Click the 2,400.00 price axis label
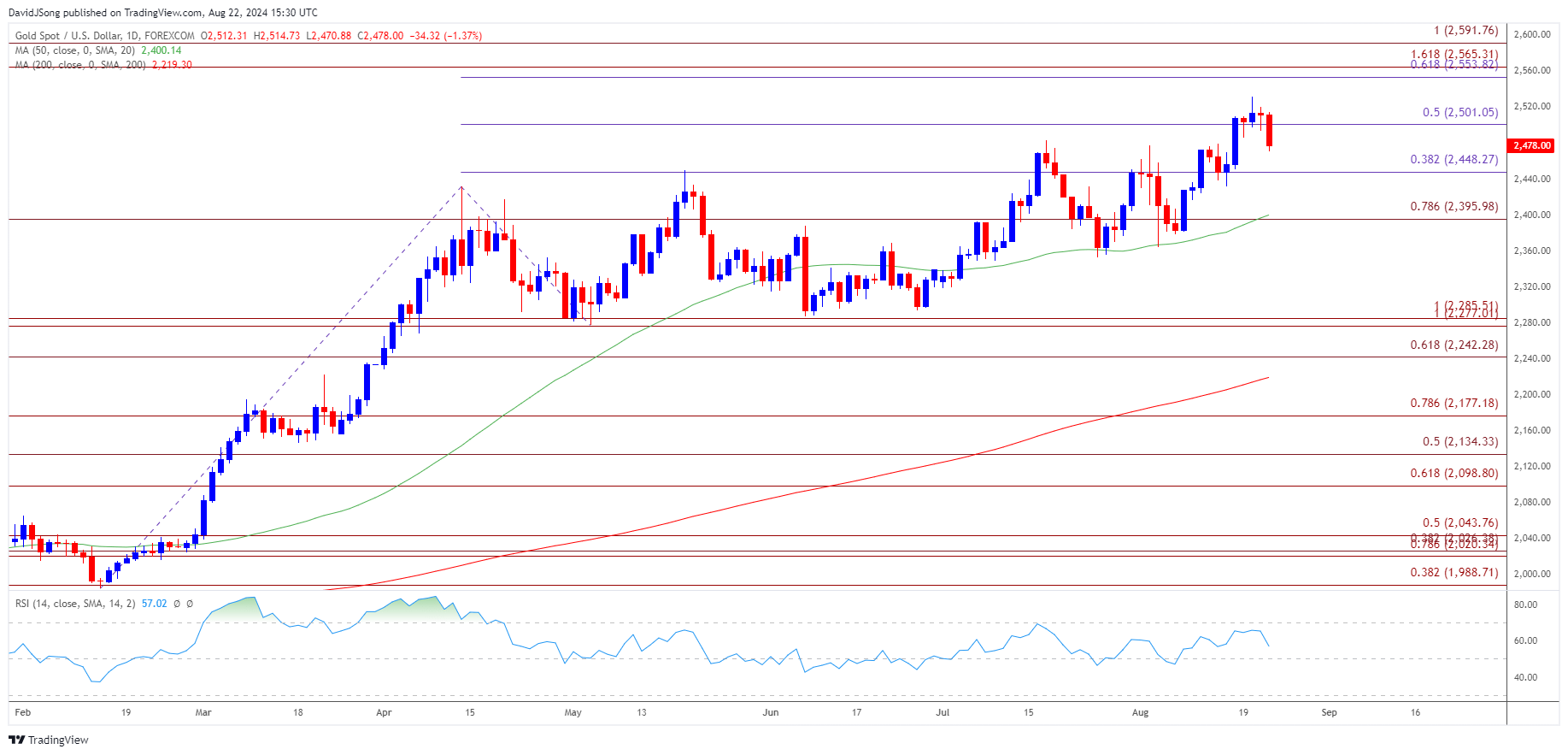This screenshot has height=755, width=1568. pos(1532,215)
